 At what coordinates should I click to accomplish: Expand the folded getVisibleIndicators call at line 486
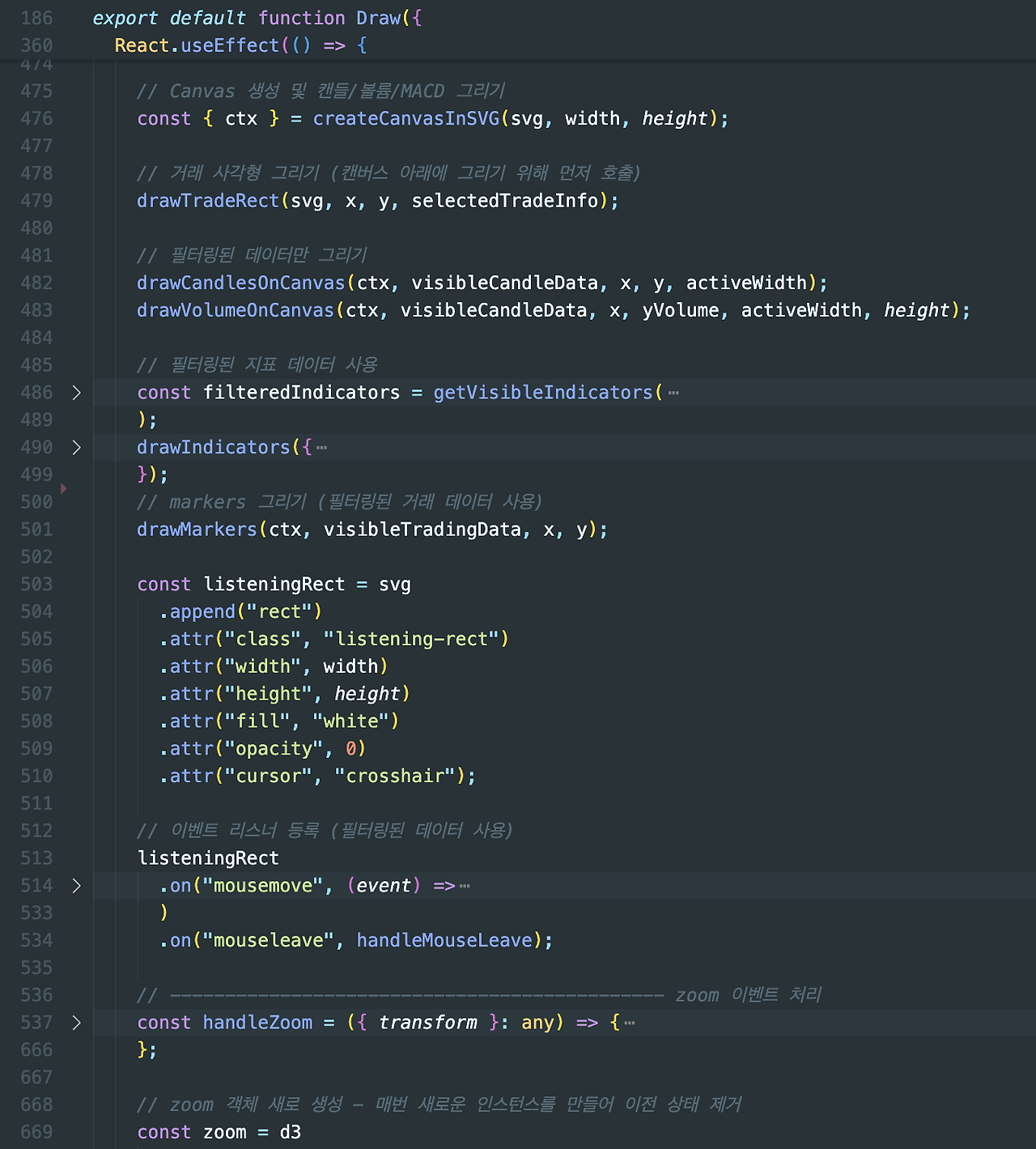[x=76, y=393]
